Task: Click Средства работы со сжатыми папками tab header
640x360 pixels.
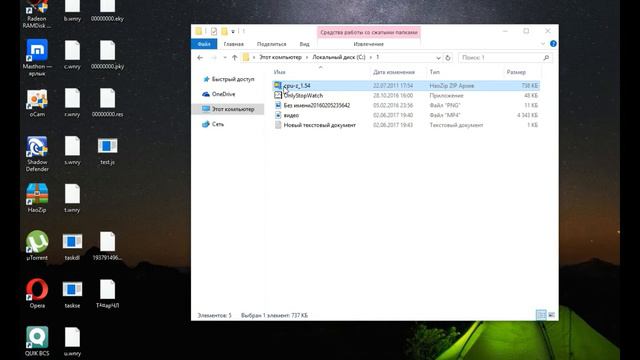Action: pyautogui.click(x=369, y=32)
